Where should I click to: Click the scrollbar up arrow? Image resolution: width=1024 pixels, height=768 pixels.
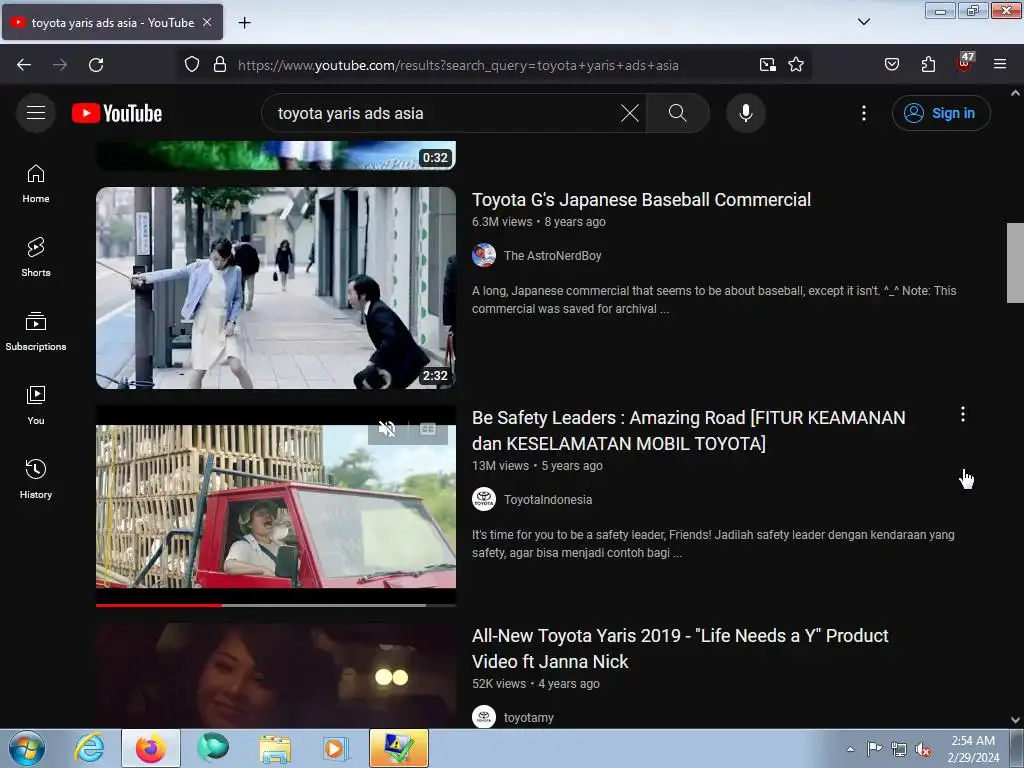point(1015,93)
